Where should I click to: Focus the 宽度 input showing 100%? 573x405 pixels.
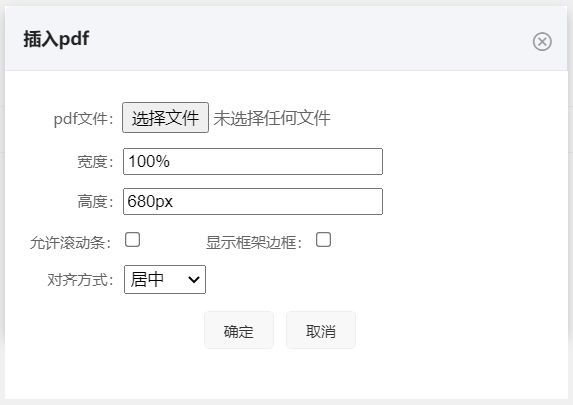(253, 162)
